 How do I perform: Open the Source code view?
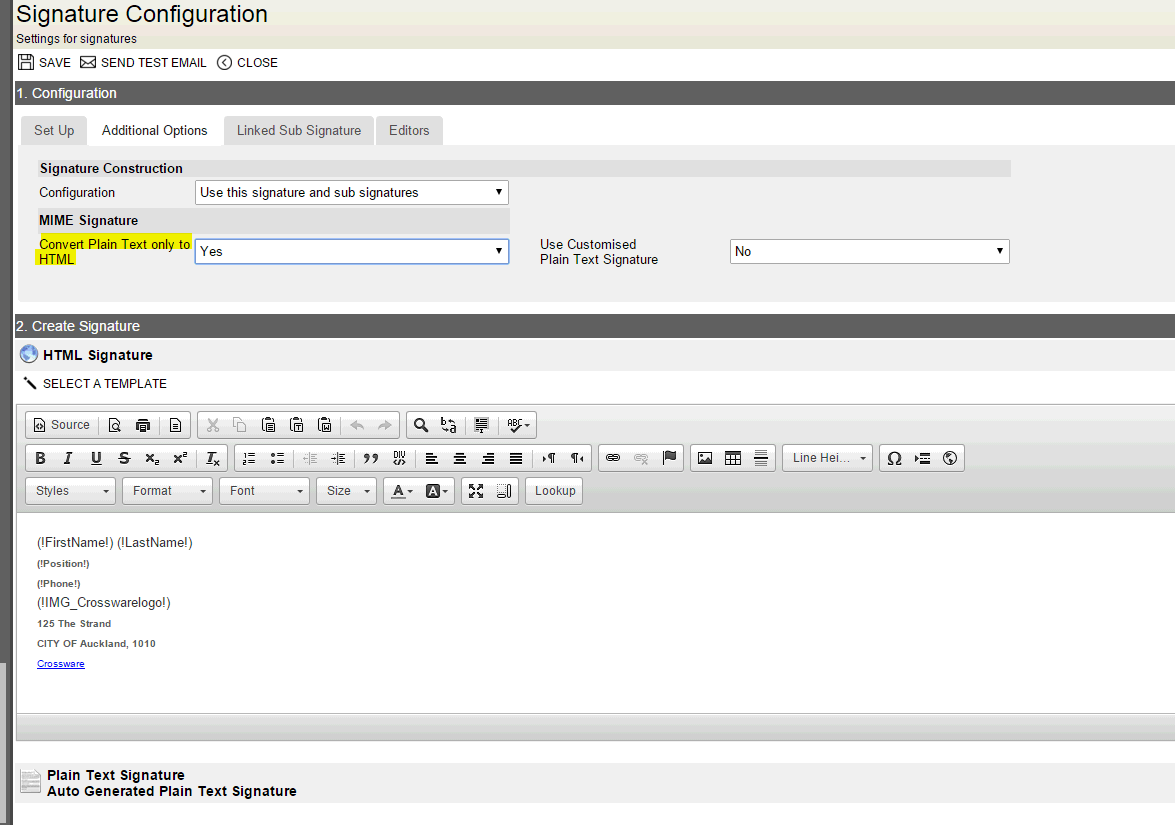point(60,424)
